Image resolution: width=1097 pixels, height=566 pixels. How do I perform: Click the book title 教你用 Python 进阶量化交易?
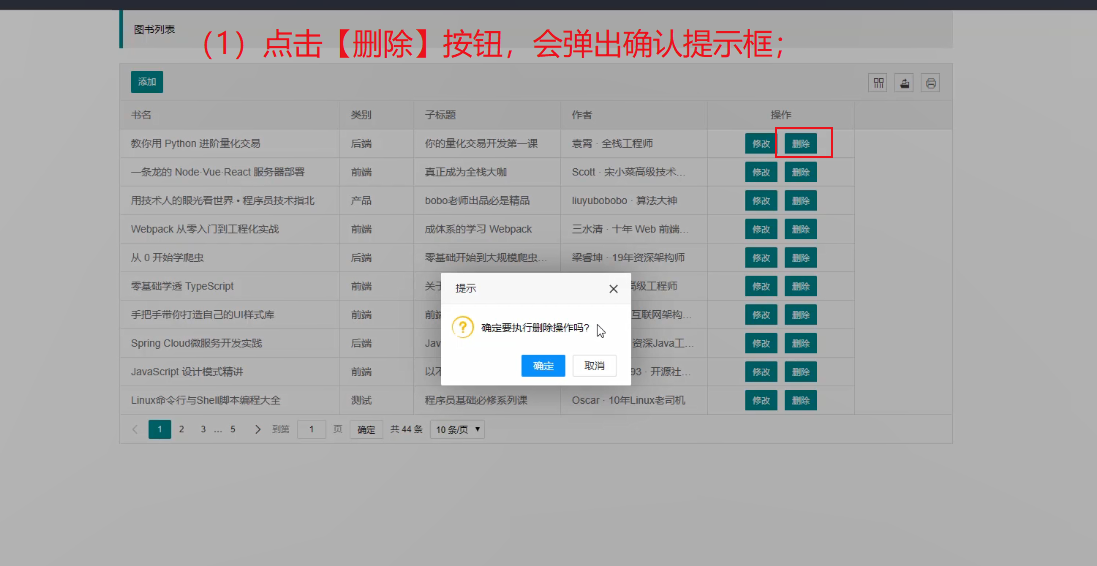click(196, 143)
